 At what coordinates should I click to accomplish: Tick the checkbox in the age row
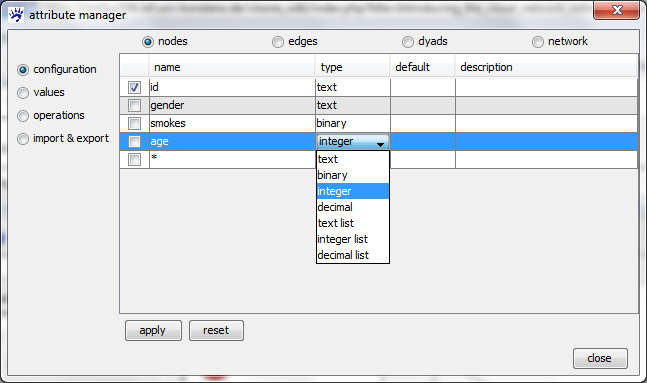pos(134,142)
